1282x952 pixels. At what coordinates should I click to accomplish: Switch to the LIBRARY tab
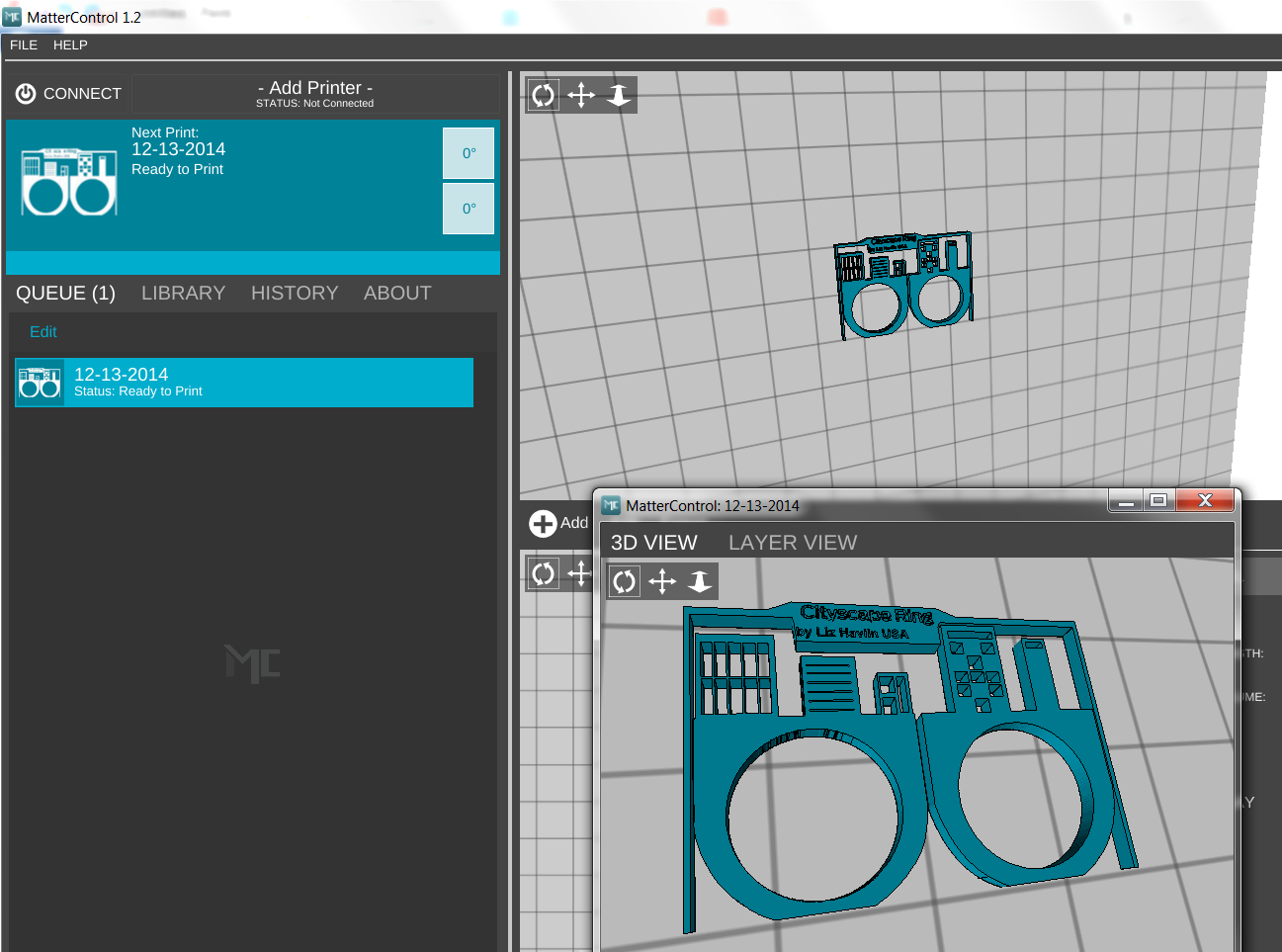pyautogui.click(x=183, y=293)
